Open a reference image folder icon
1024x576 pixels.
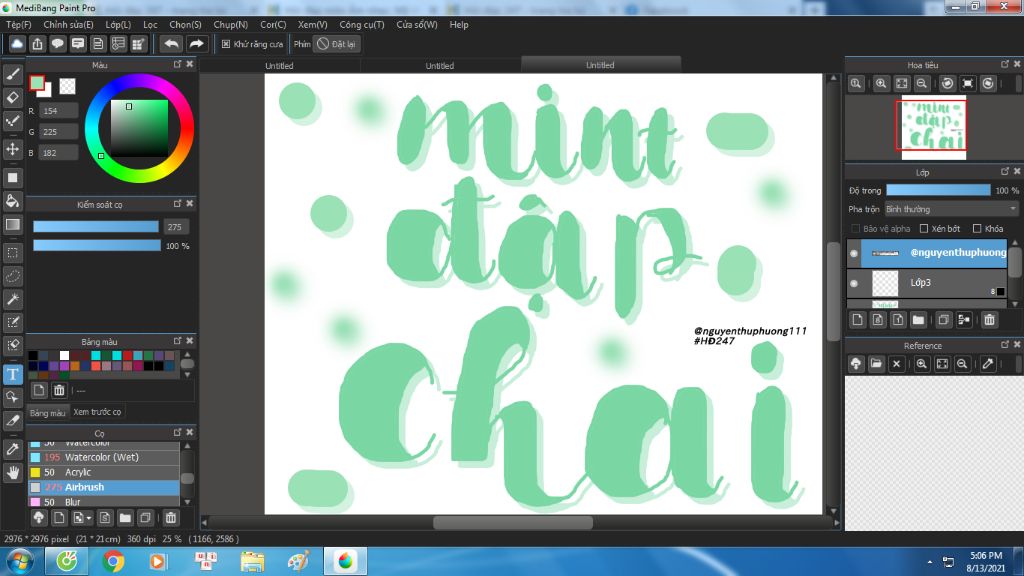point(876,364)
